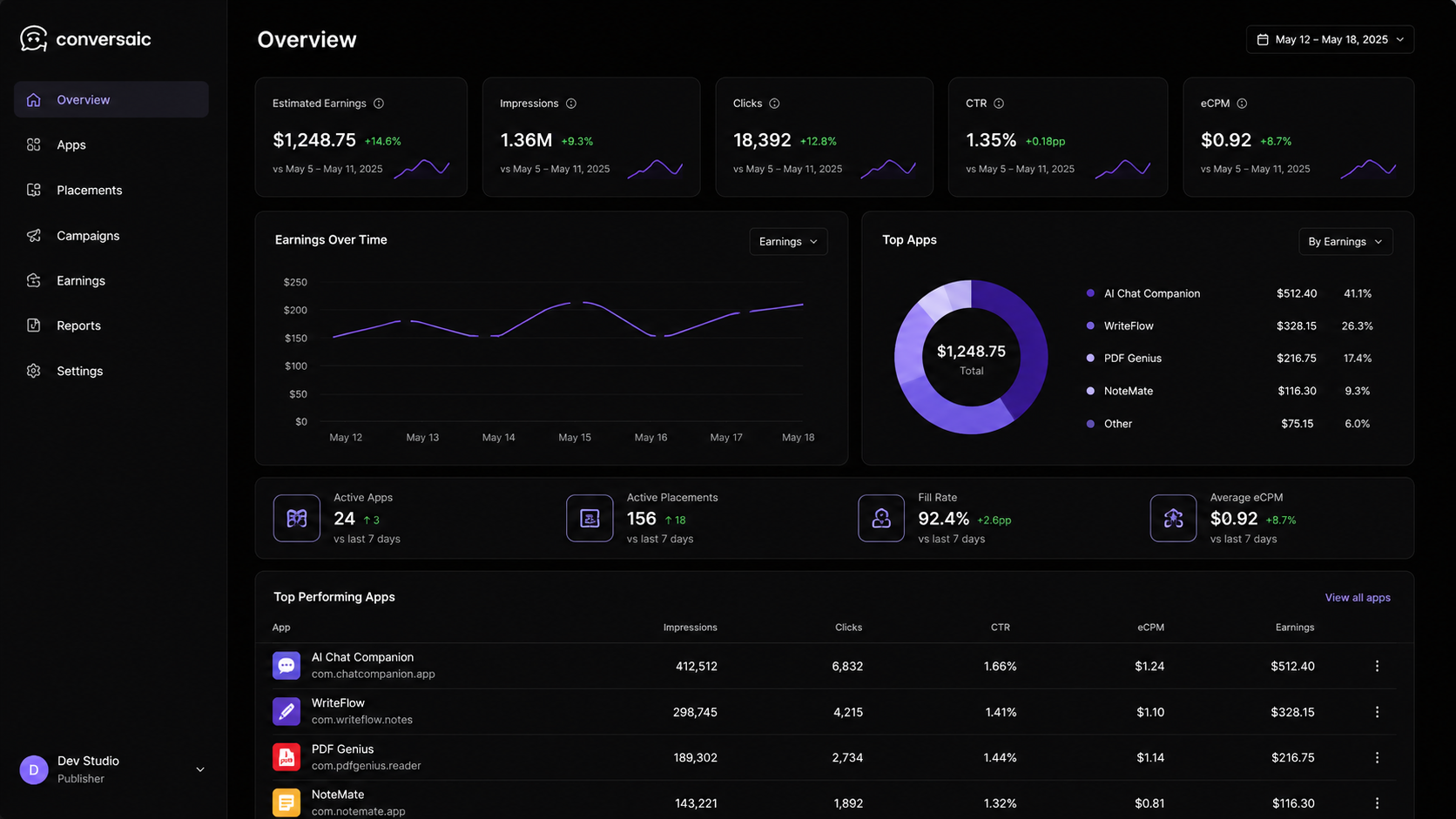Open the NoteMate app name in table

pyautogui.click(x=338, y=795)
